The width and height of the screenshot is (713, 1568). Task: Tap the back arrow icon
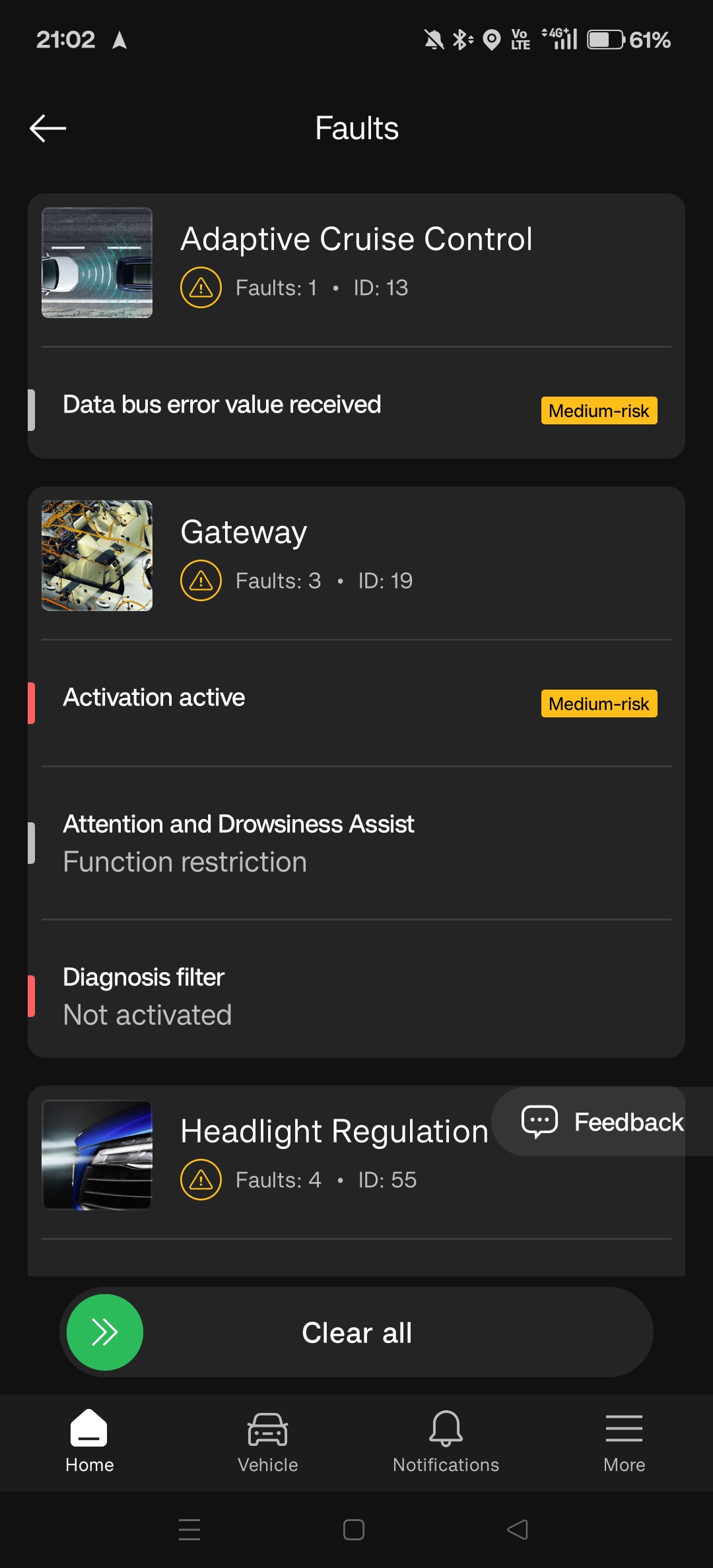pos(48,128)
